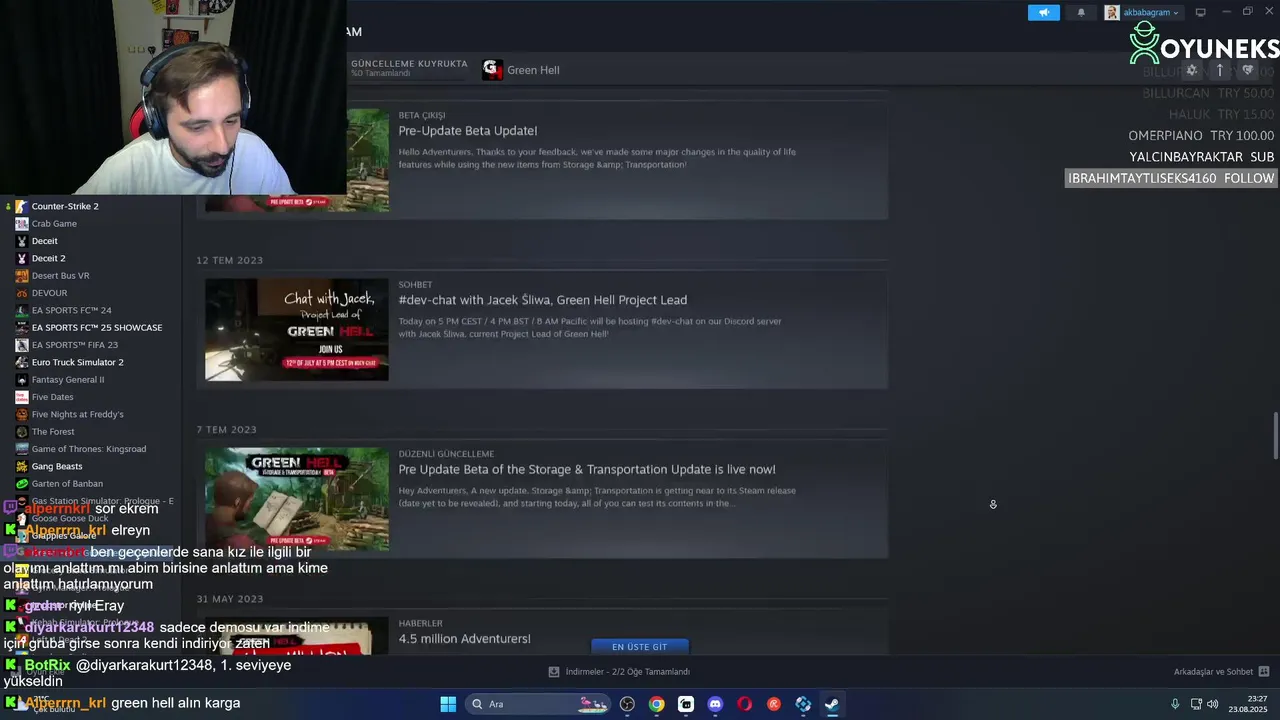Select Crab Game in library list

54,223
